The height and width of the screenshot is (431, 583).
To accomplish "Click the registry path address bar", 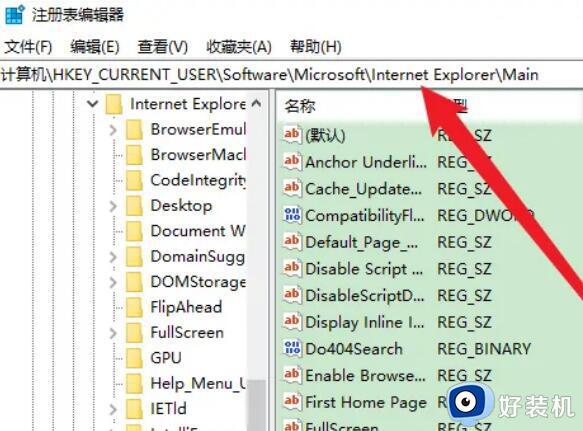I will (292, 75).
